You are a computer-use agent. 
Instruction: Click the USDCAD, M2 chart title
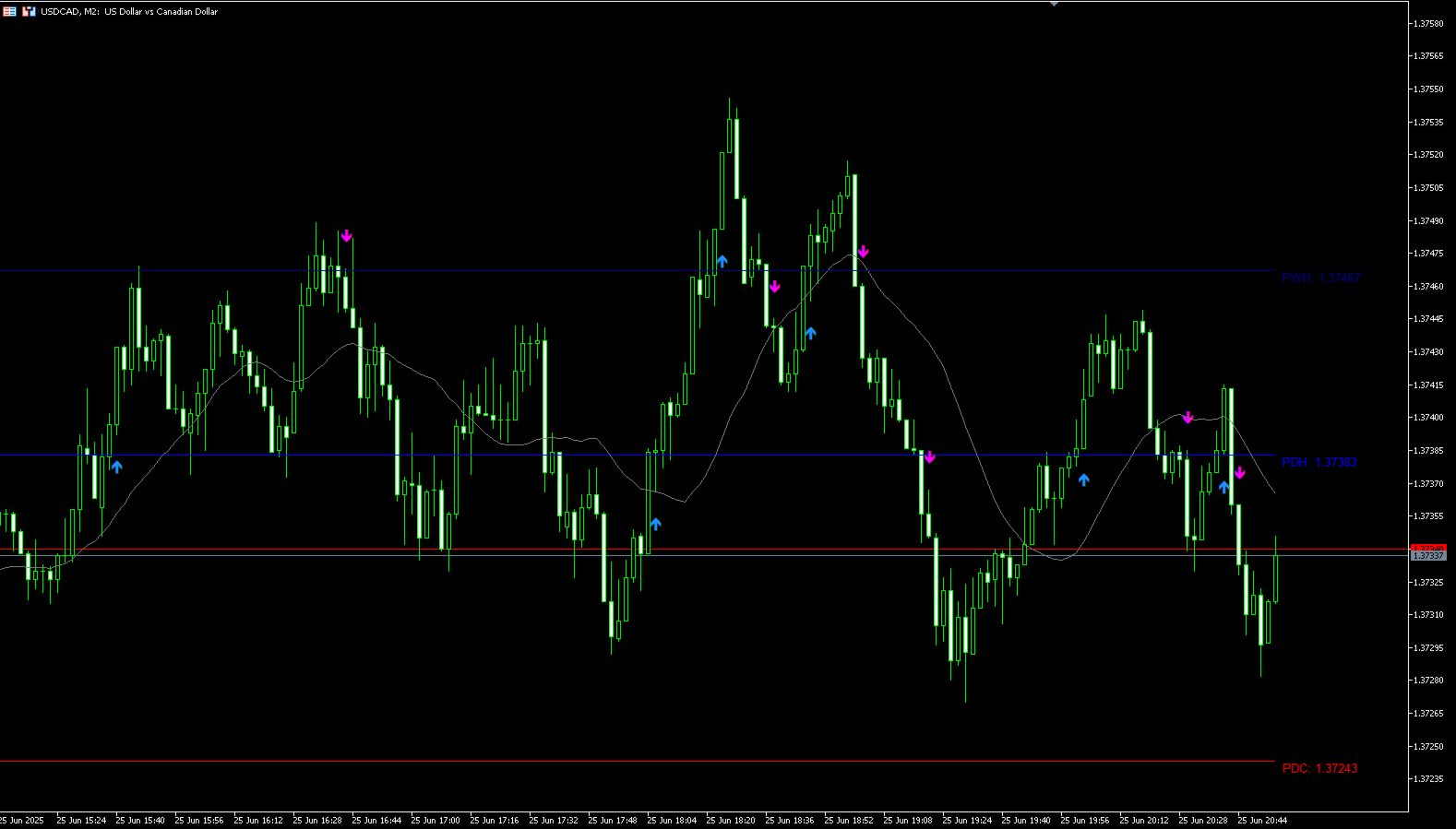tap(129, 12)
